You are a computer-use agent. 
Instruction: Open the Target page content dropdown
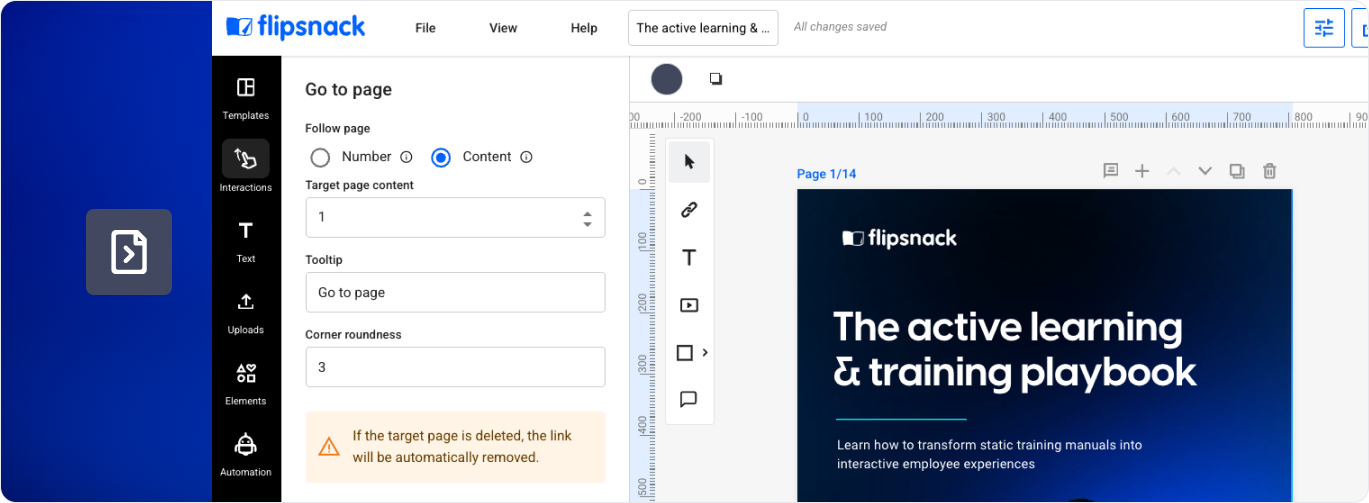455,217
